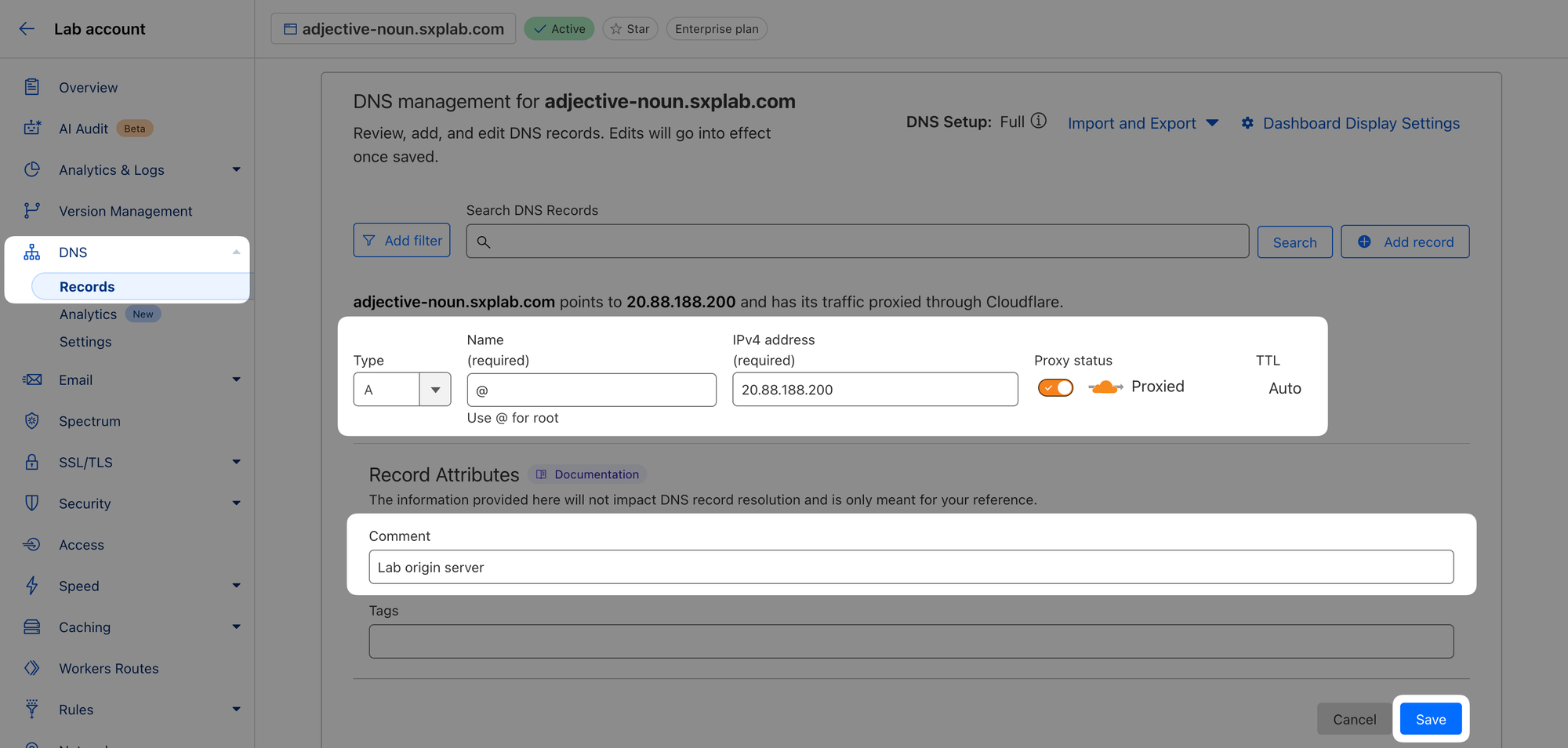This screenshot has width=1568, height=748.
Task: Click the Security shield icon
Action: [x=31, y=503]
